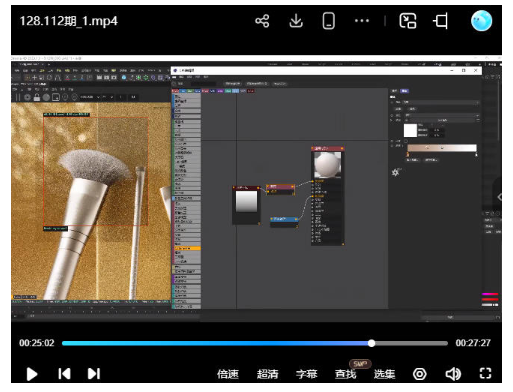The image size is (513, 392).
Task: Select the material node's sphere preview
Action: pos(328,165)
